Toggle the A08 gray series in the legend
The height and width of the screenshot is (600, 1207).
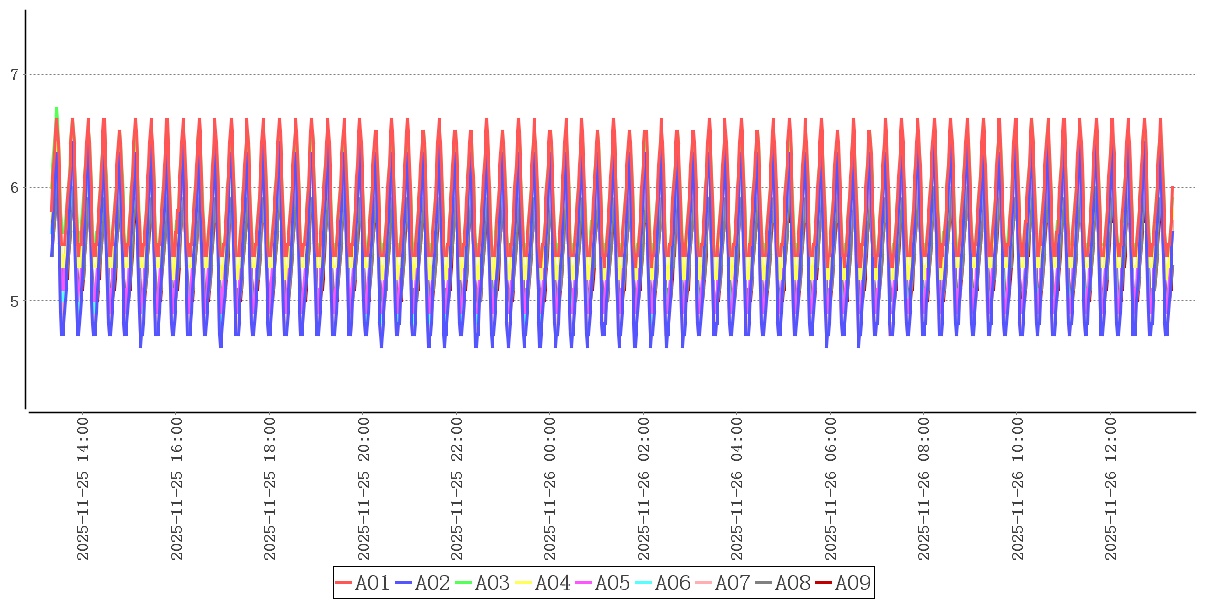[x=783, y=583]
